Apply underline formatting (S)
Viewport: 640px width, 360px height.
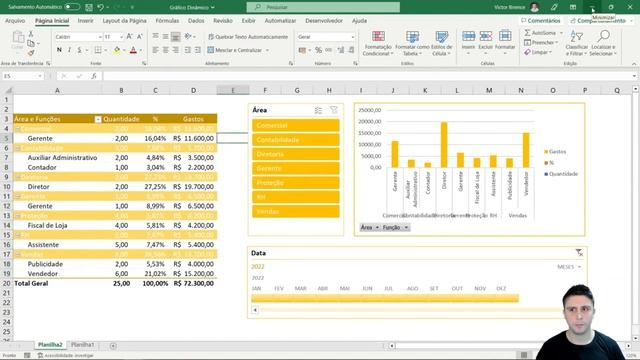coord(79,50)
